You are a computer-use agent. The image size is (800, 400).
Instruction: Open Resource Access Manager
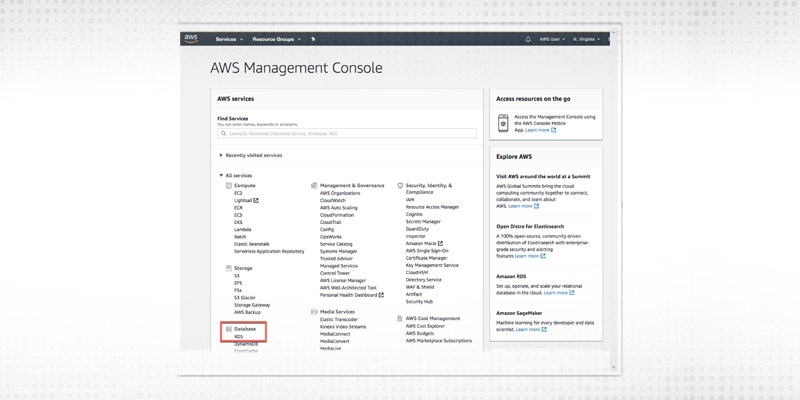(432, 207)
